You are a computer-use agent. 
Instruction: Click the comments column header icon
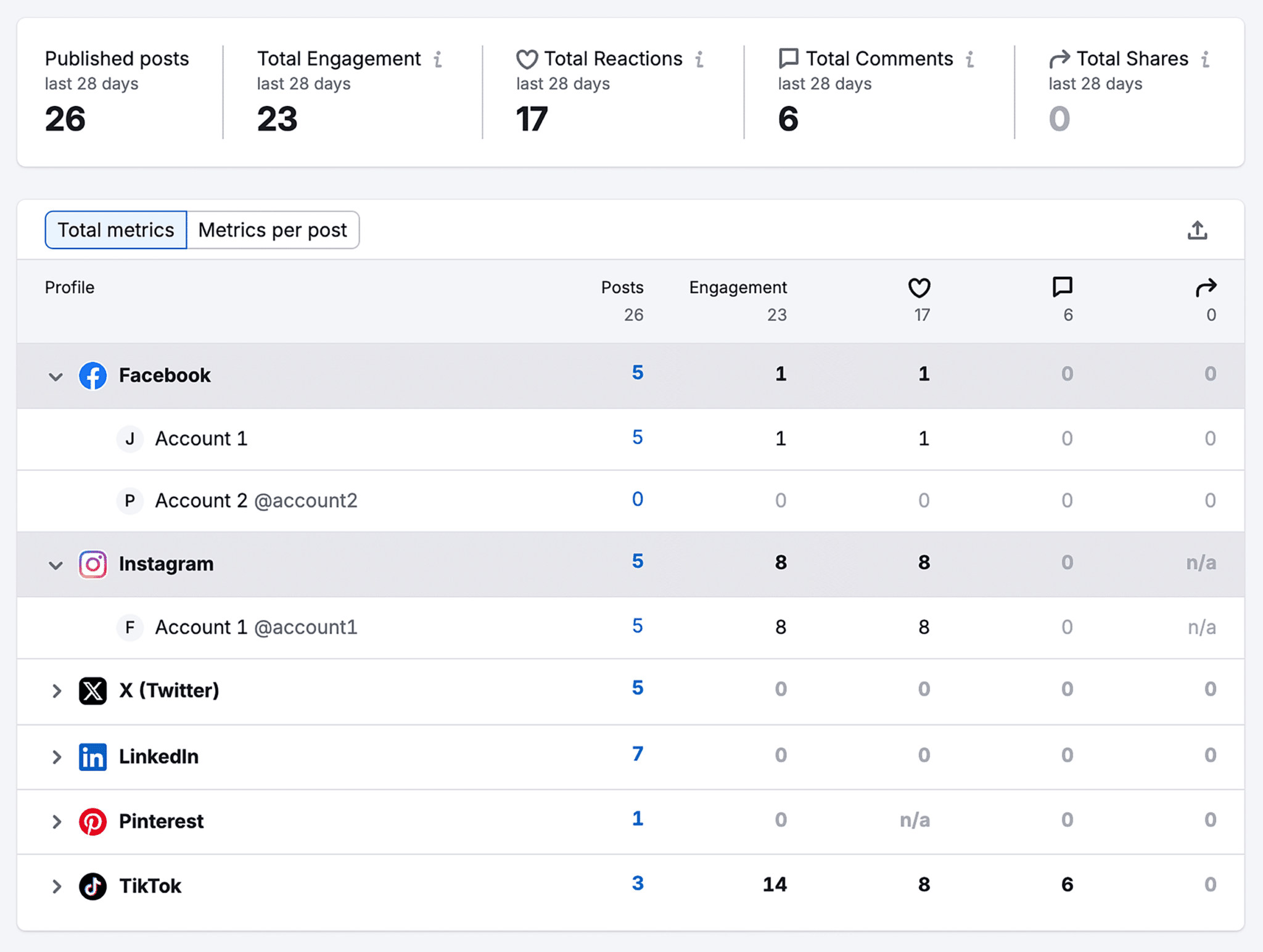(x=1062, y=287)
